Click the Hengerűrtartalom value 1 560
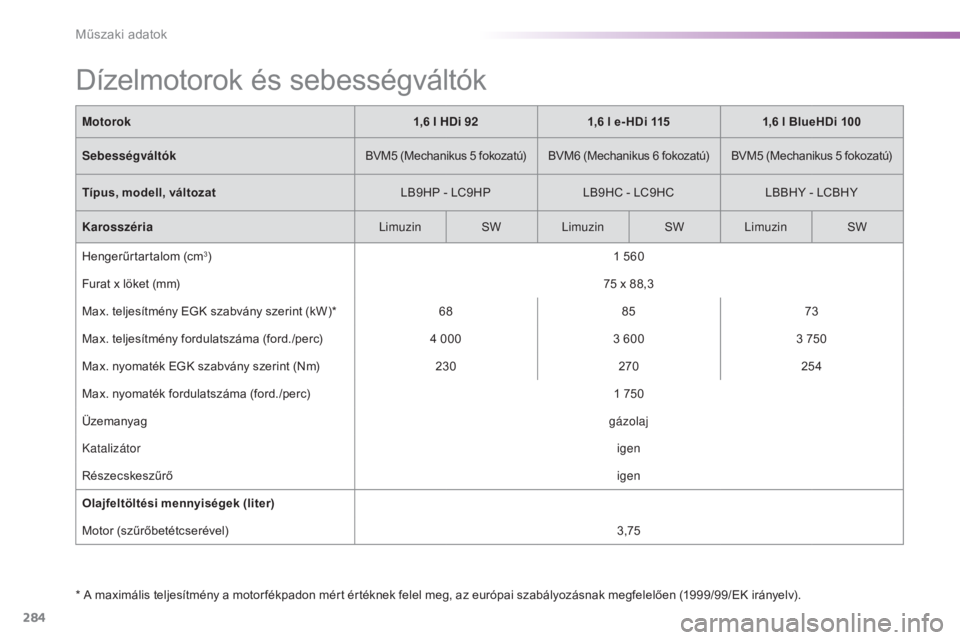Viewport: 960px width, 640px height. (629, 257)
